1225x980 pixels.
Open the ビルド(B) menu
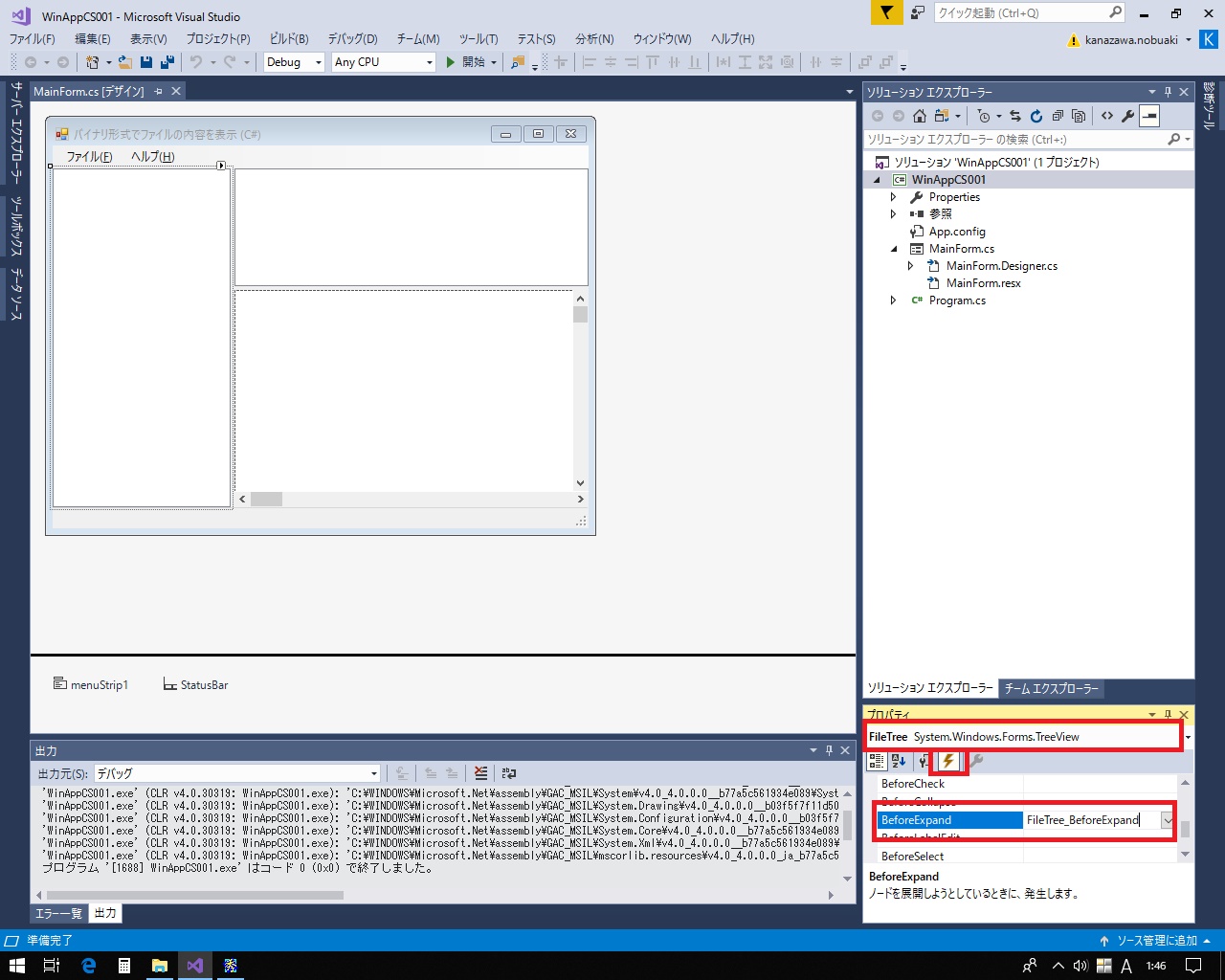[x=289, y=38]
